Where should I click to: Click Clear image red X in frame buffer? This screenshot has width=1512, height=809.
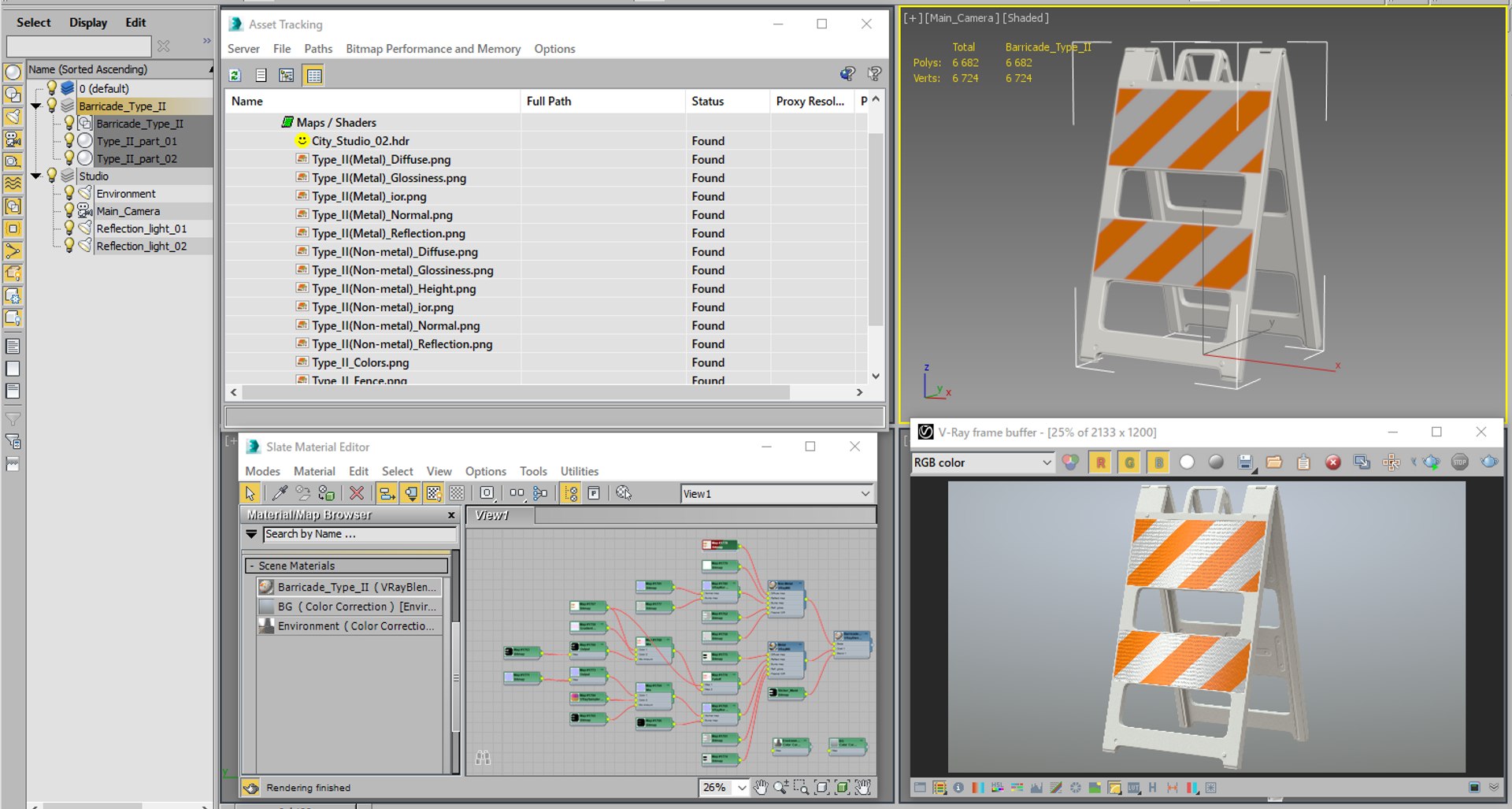[1332, 462]
